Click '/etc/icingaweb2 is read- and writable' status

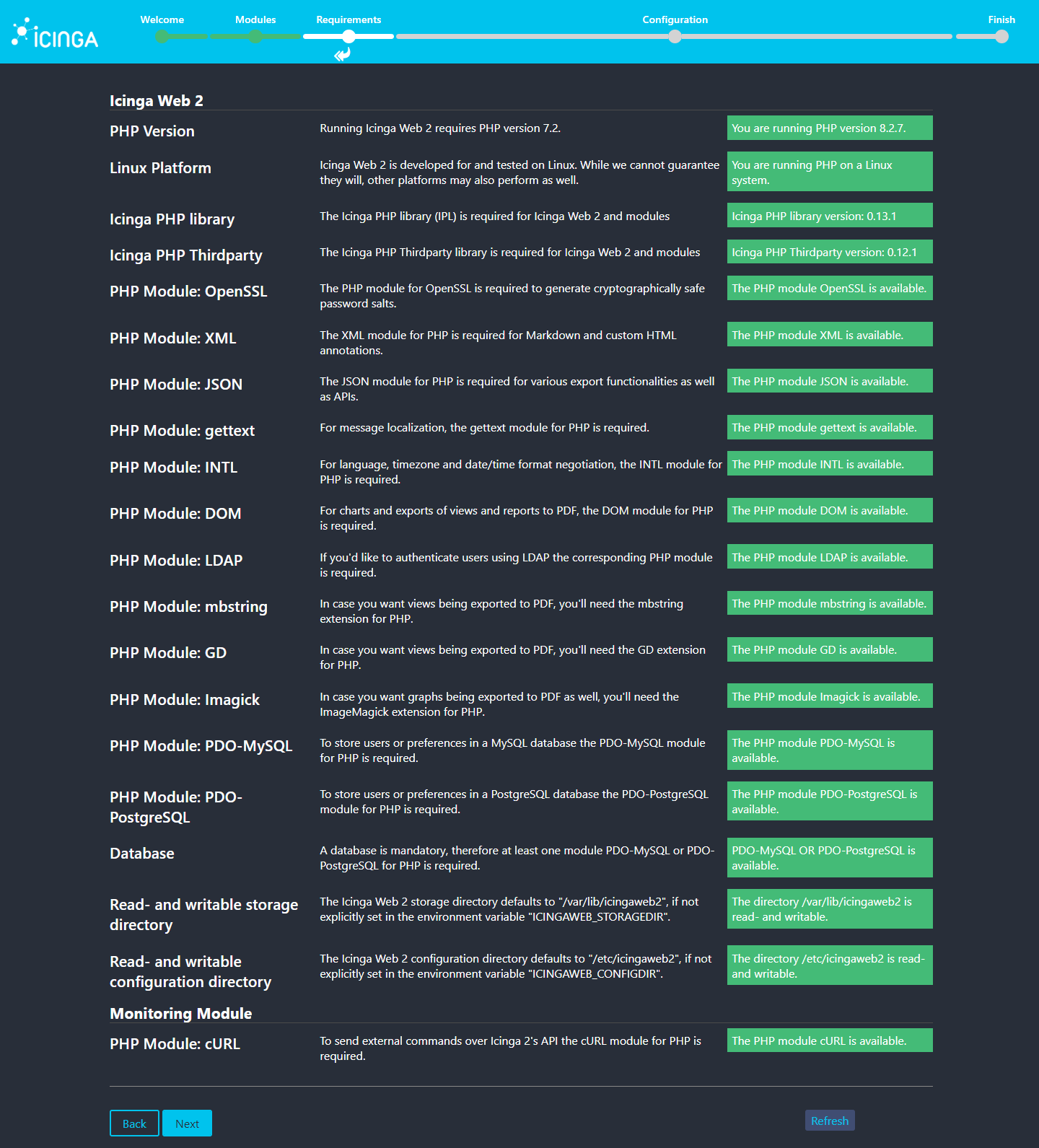click(x=830, y=965)
